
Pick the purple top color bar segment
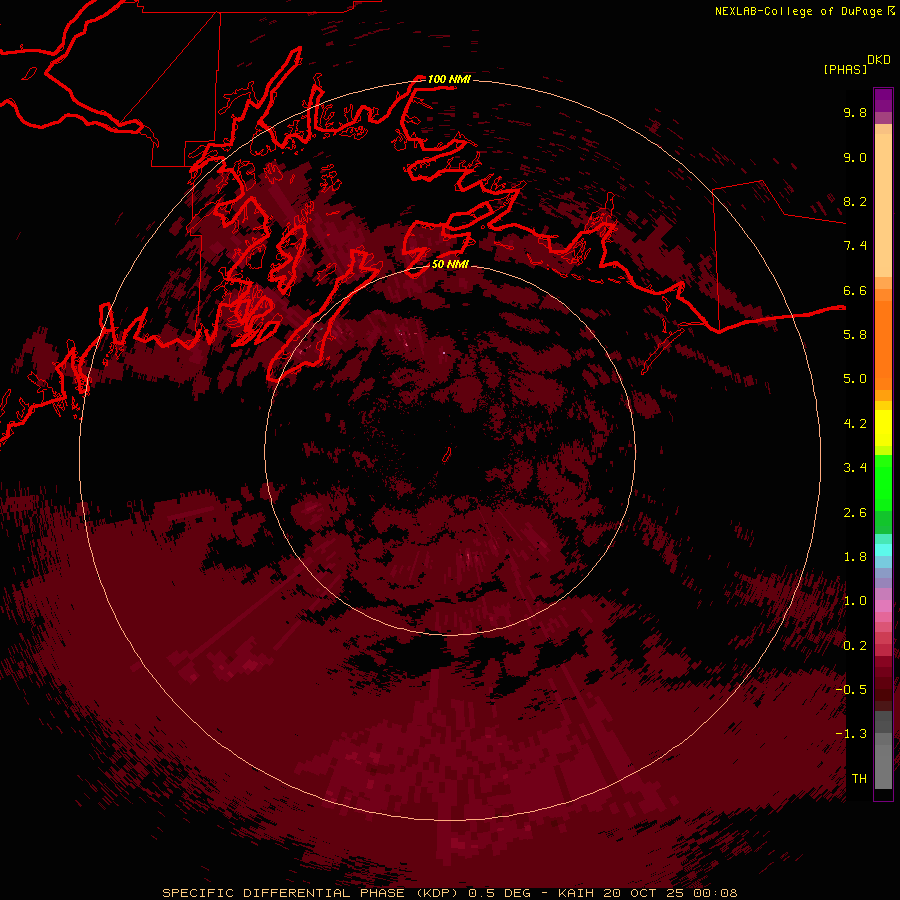tap(883, 100)
